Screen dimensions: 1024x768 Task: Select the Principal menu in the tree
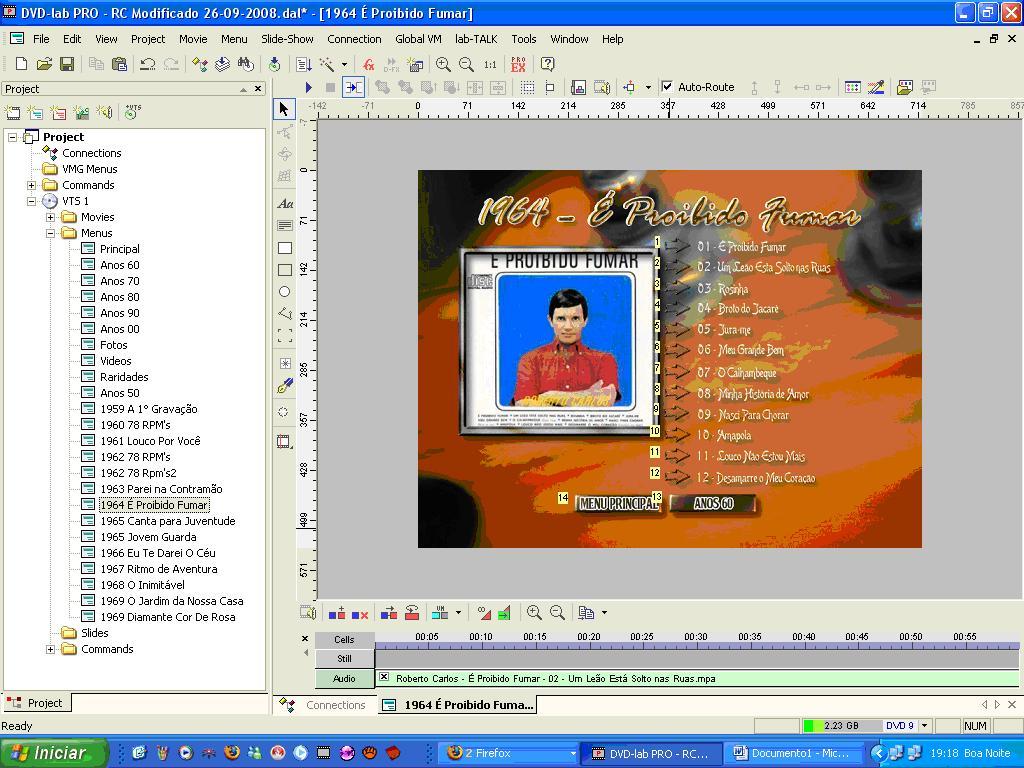click(x=120, y=249)
